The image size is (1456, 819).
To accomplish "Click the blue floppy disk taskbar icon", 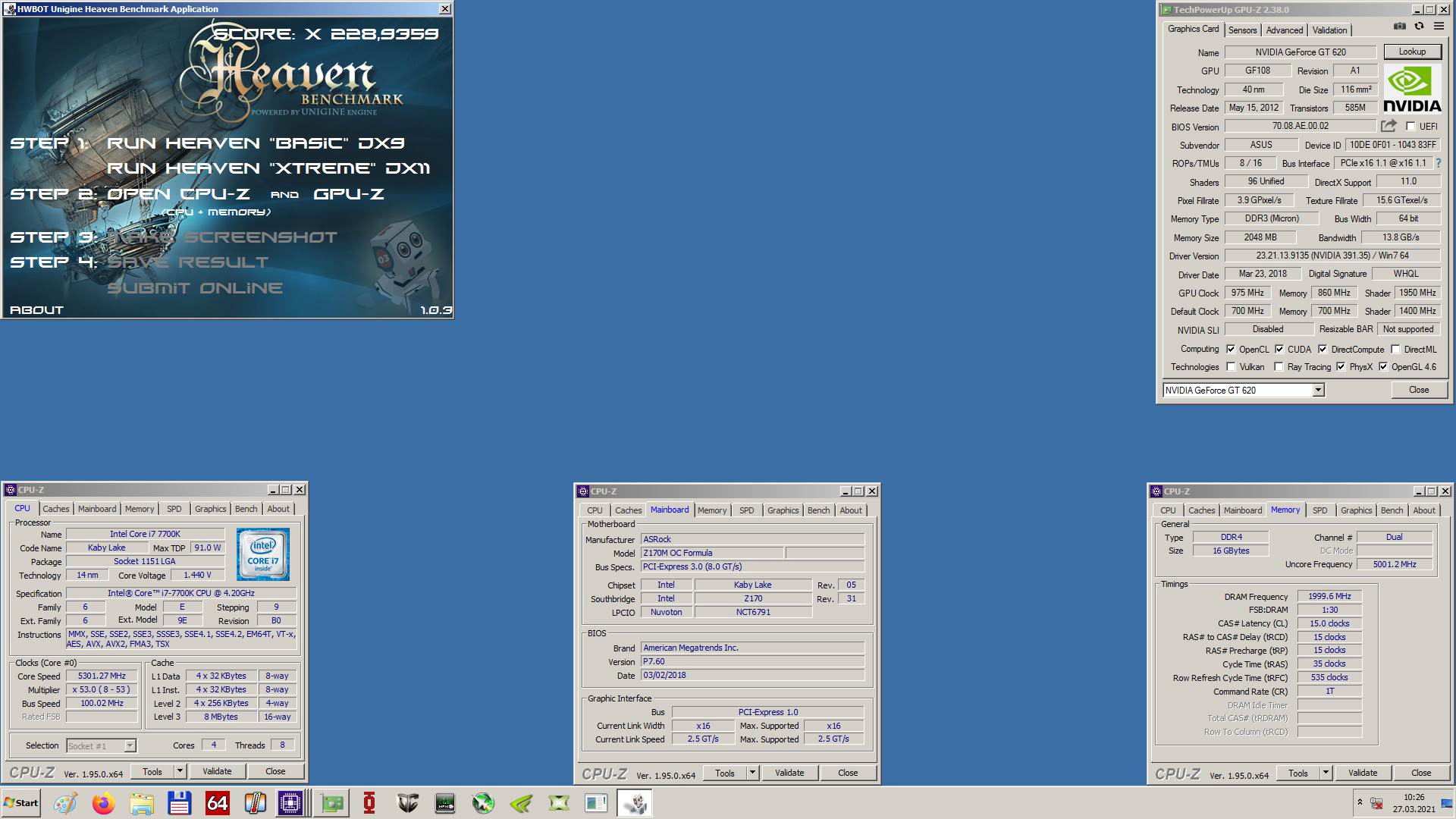I will (179, 803).
